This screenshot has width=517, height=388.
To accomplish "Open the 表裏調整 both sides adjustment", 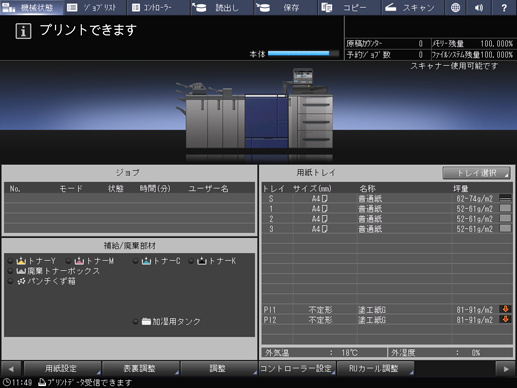I will tap(140, 368).
